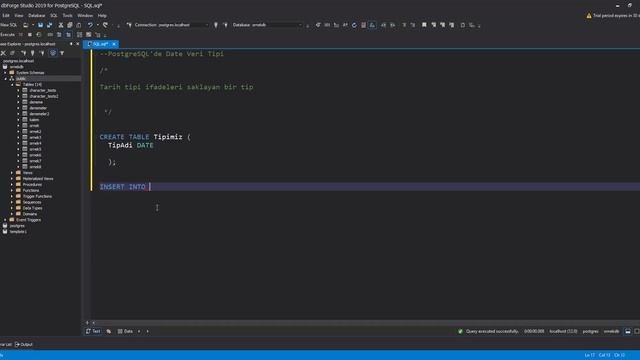Select the ornek5 table
Screen dimensions: 640x360
click(x=35, y=149)
